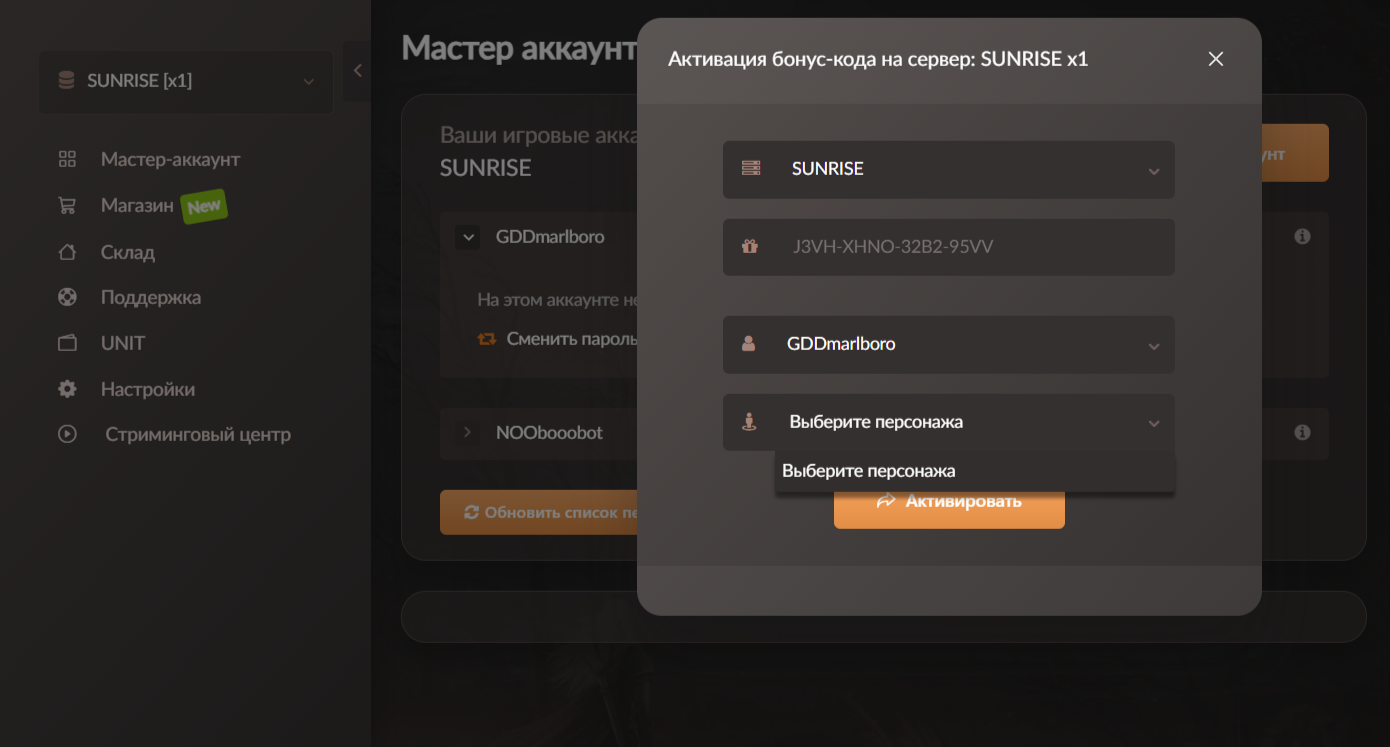Click the Настройки gear icon
Screen dimensions: 1390x747
pyautogui.click(x=67, y=389)
